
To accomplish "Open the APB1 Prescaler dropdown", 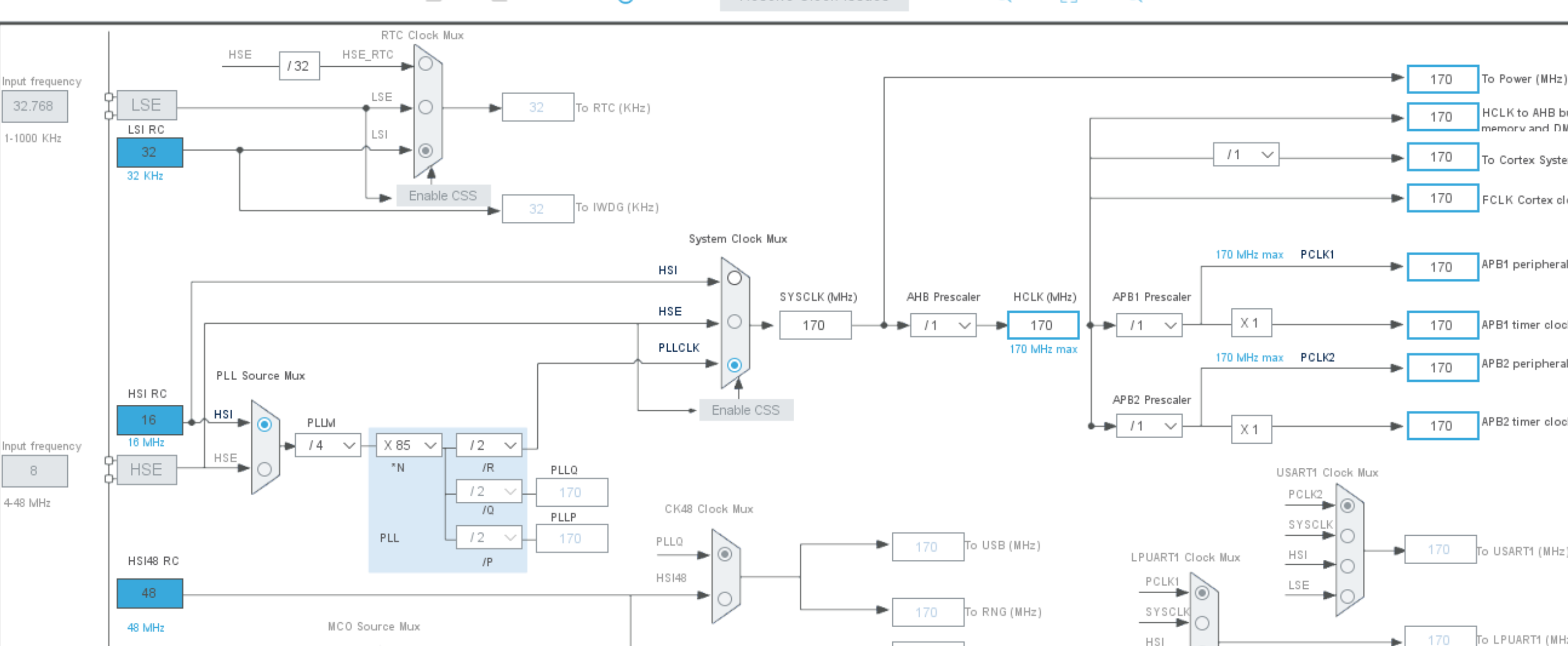I will pos(1149,326).
